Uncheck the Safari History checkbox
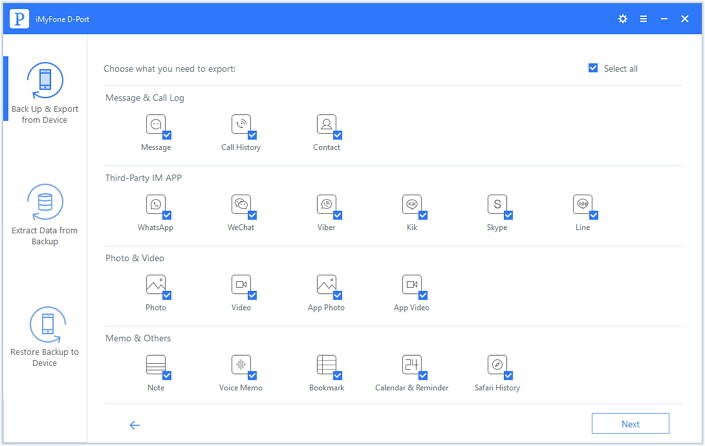This screenshot has width=705, height=446. 509,375
